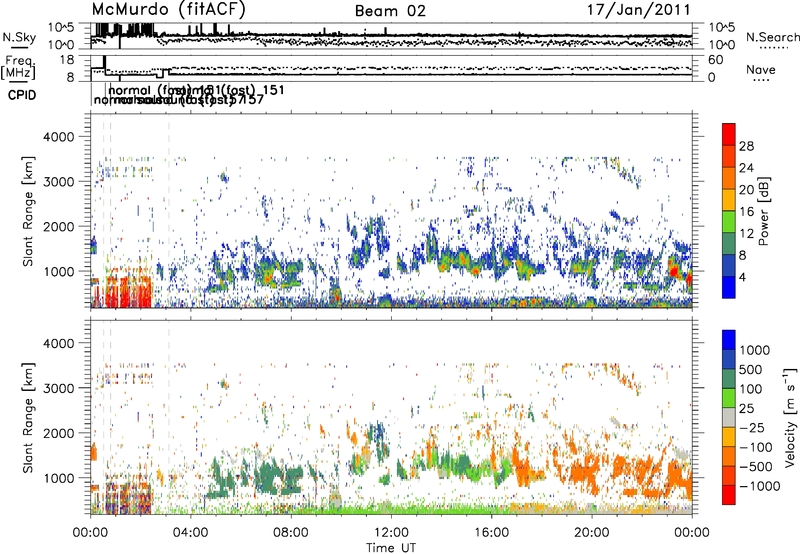Click the 04:00 time tick label
Screen dimensions: 800x554
point(190,533)
